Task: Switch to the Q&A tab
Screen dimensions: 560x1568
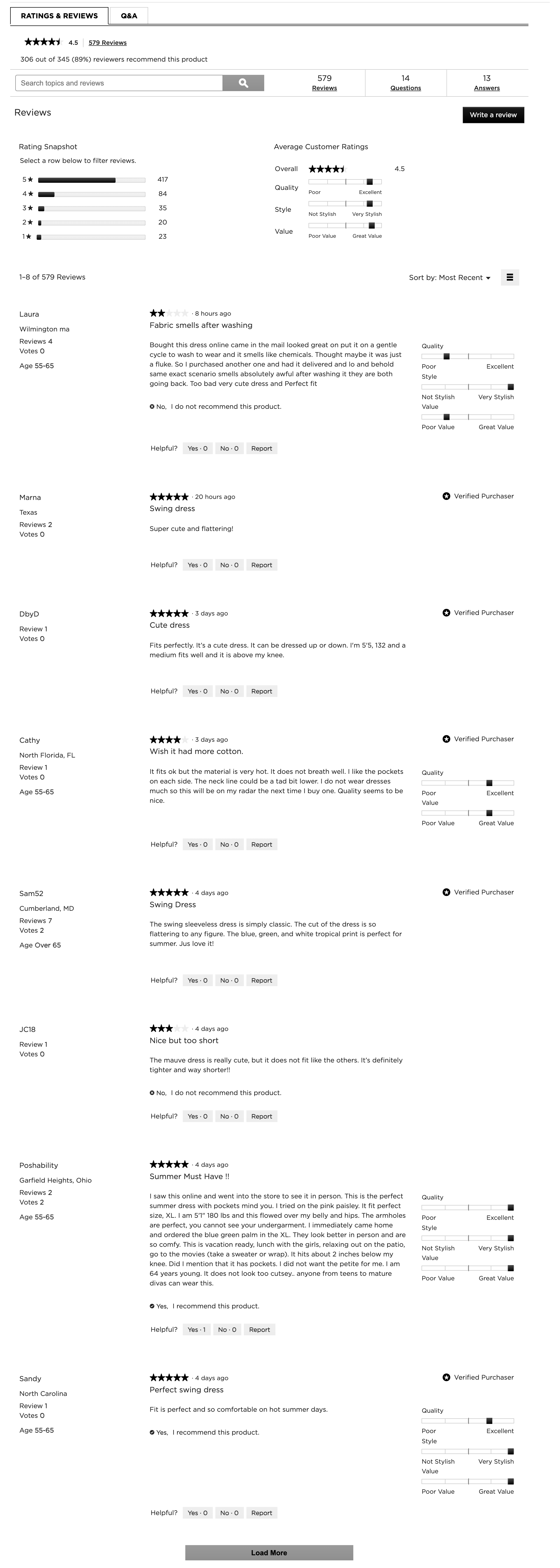Action: 129,15
